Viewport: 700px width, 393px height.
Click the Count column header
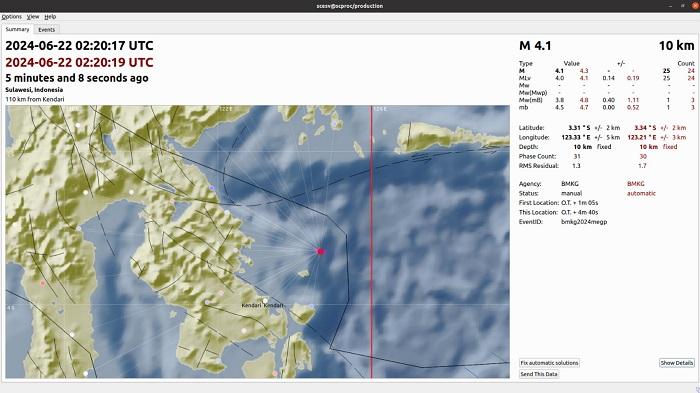coord(686,63)
